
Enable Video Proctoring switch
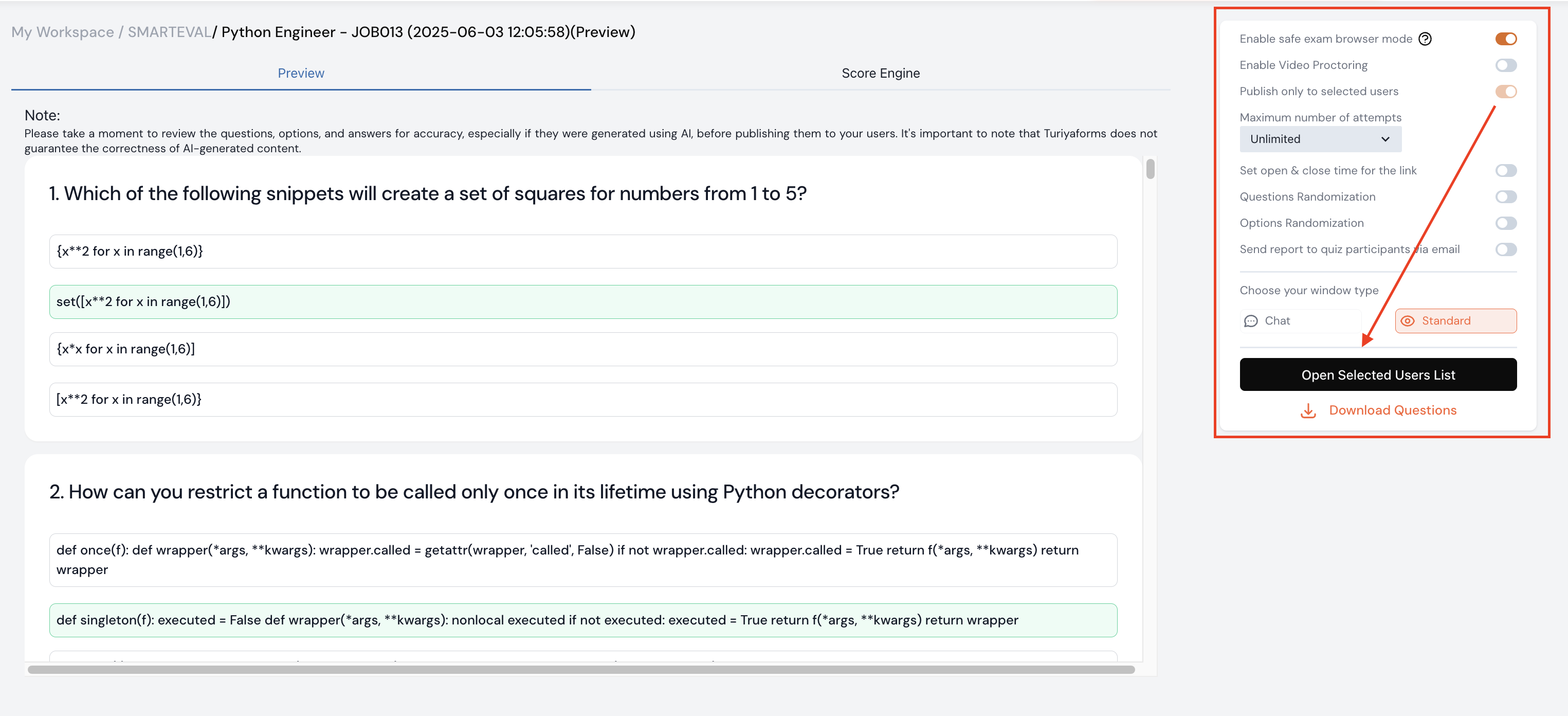pyautogui.click(x=1505, y=65)
